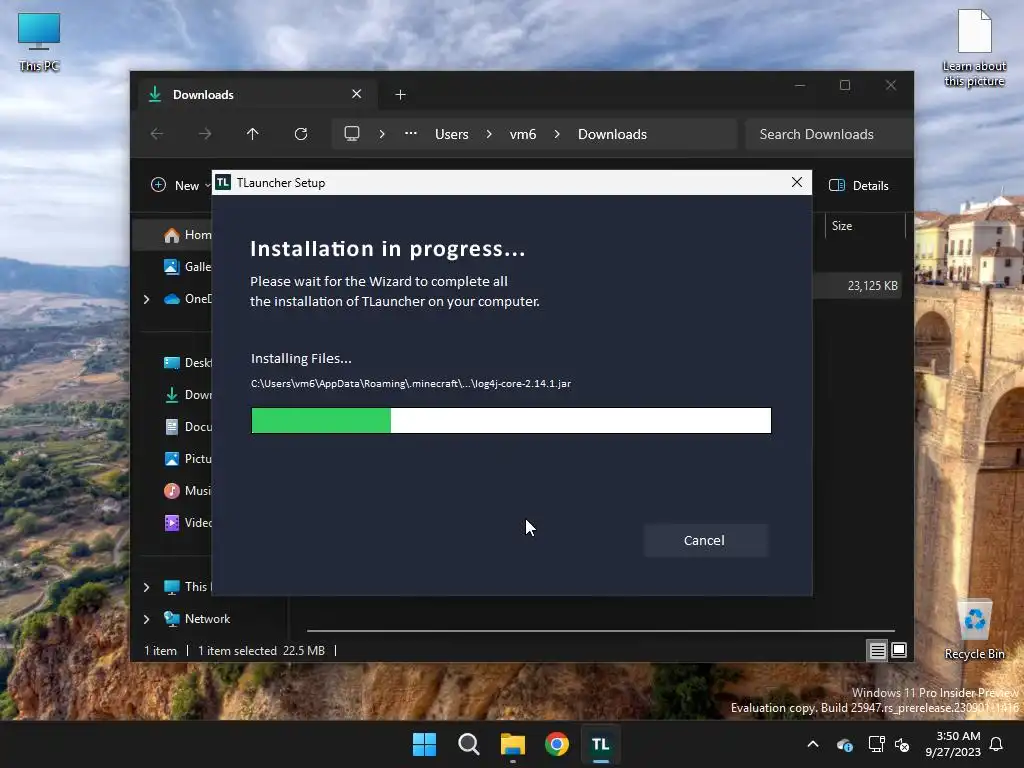Click the installation progress bar
Image resolution: width=1024 pixels, height=768 pixels.
click(511, 421)
